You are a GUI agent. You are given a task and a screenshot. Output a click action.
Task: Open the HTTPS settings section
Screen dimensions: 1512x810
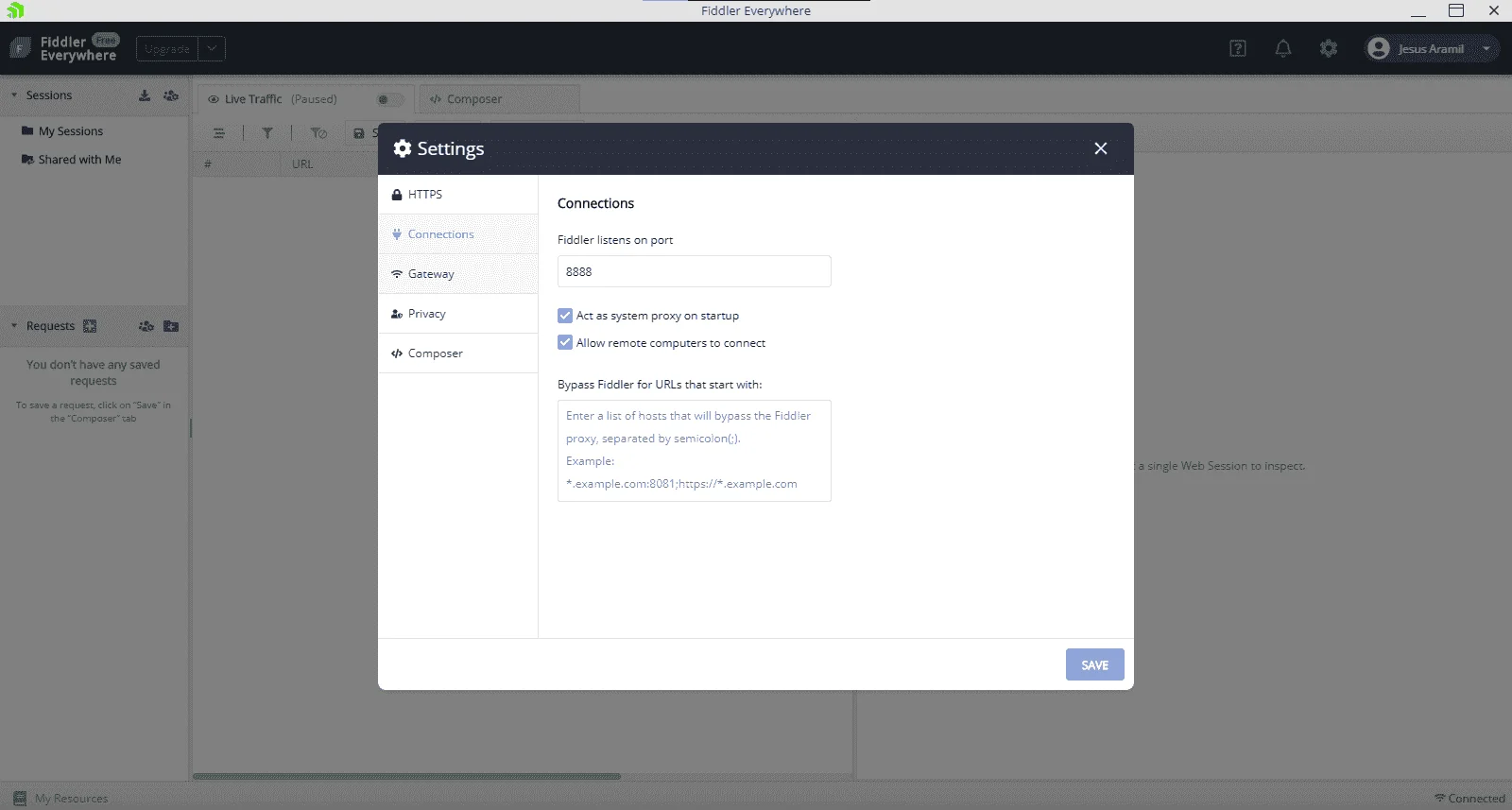click(458, 195)
